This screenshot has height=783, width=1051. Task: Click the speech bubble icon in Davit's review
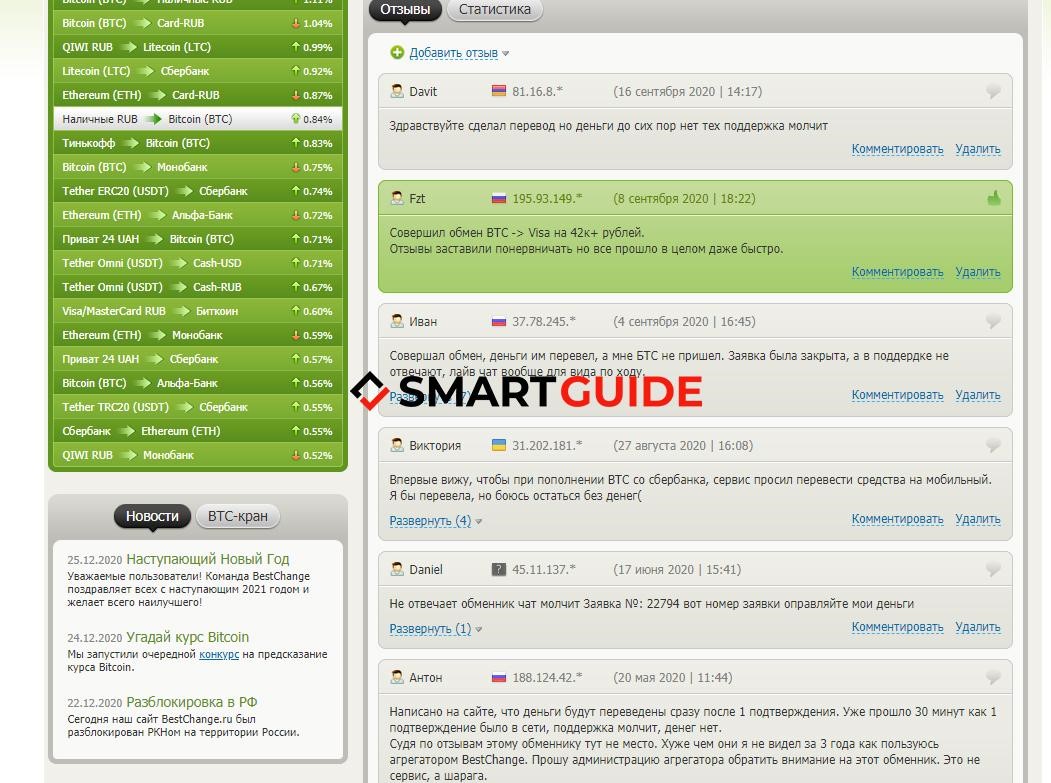pos(993,91)
